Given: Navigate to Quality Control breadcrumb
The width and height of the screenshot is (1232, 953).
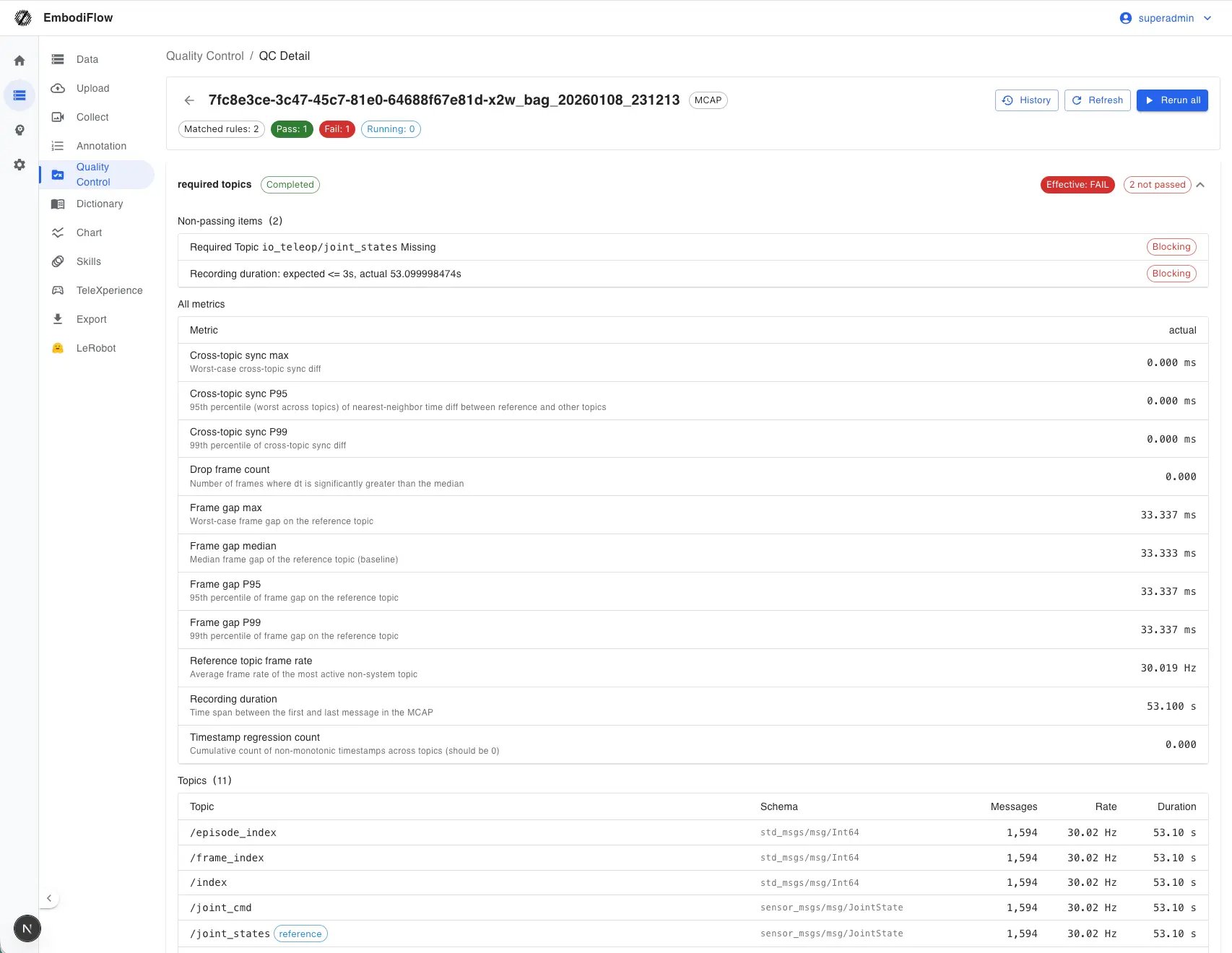Looking at the screenshot, I should [204, 56].
